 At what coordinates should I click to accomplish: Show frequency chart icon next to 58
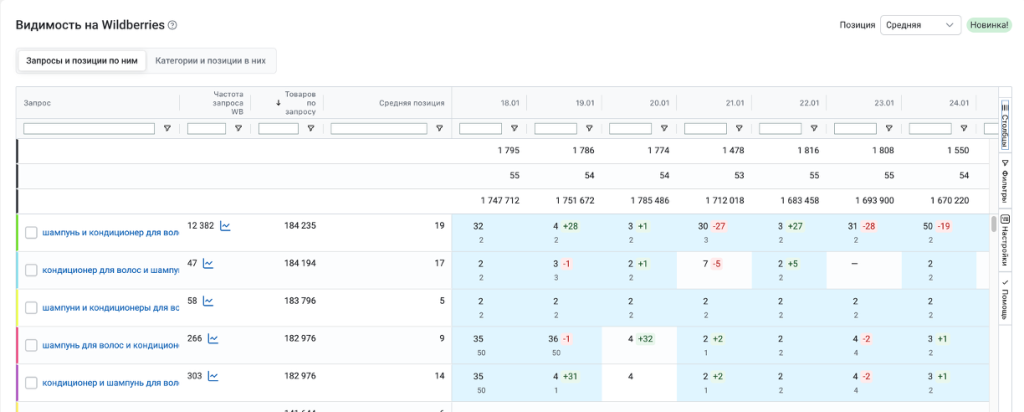point(208,301)
